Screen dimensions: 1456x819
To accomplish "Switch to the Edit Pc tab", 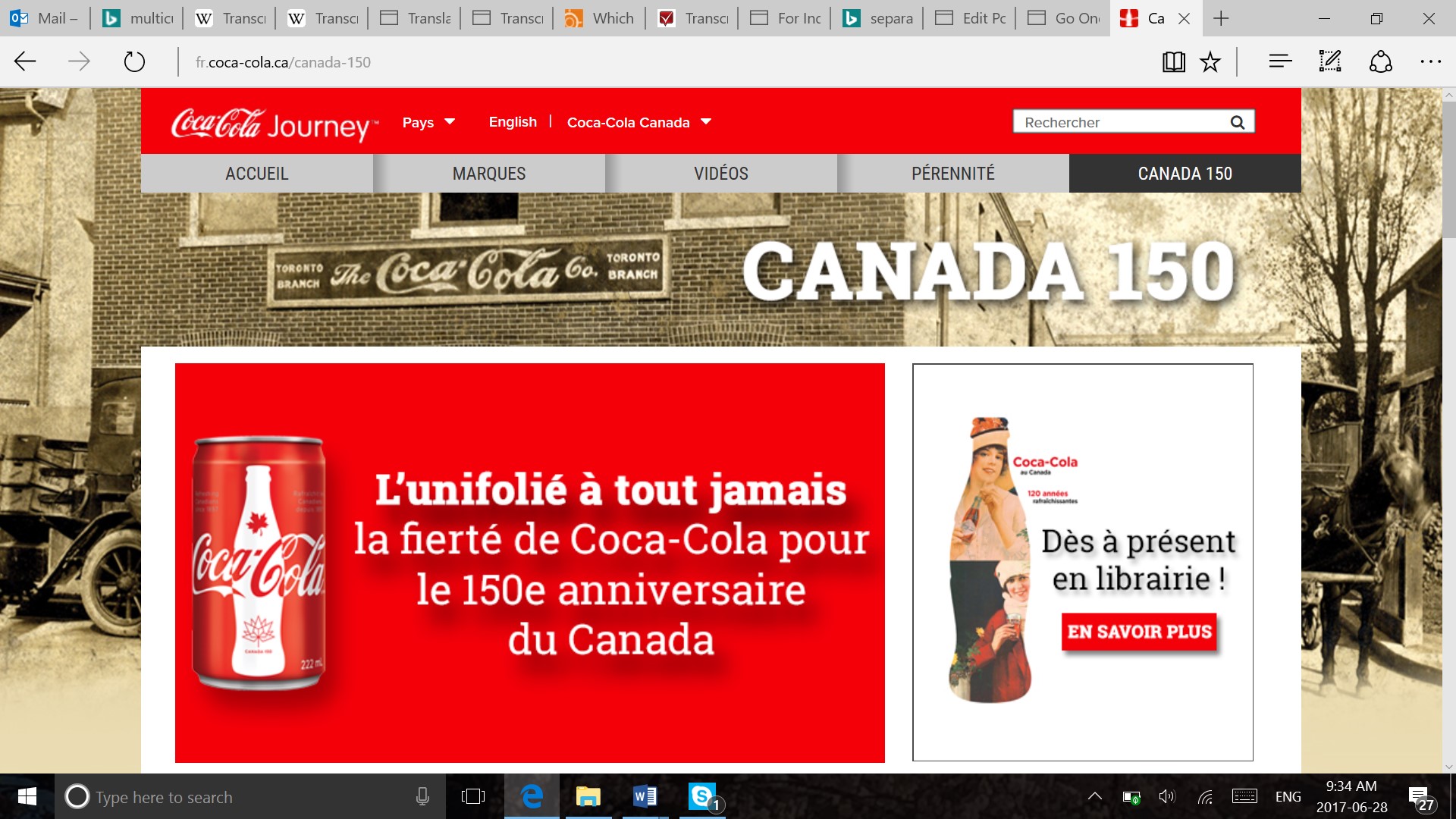I will tap(970, 18).
